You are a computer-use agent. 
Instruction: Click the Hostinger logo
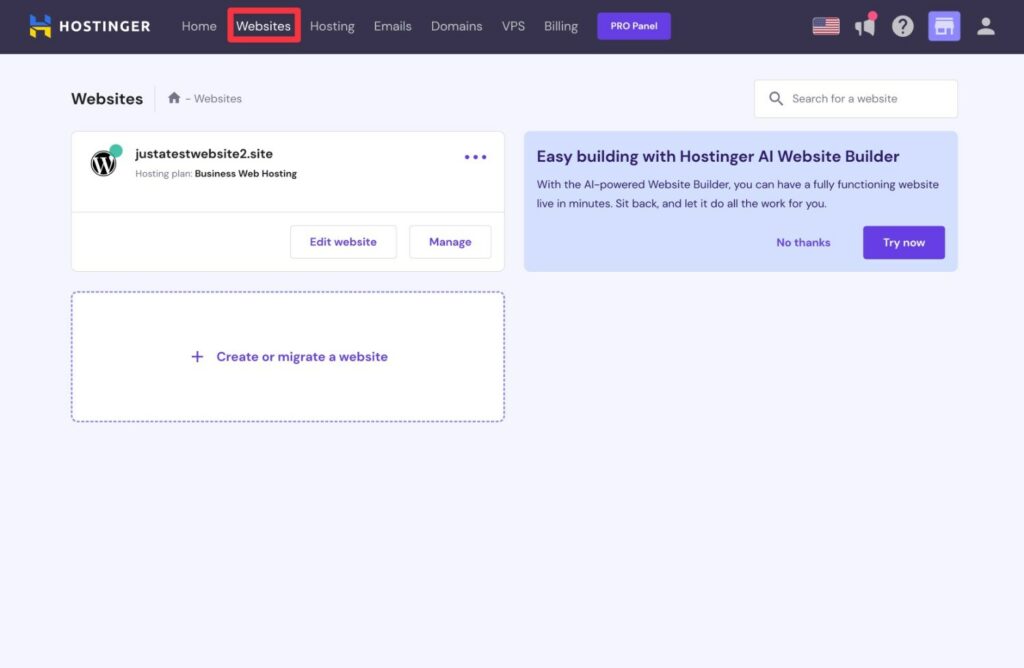[x=89, y=26]
